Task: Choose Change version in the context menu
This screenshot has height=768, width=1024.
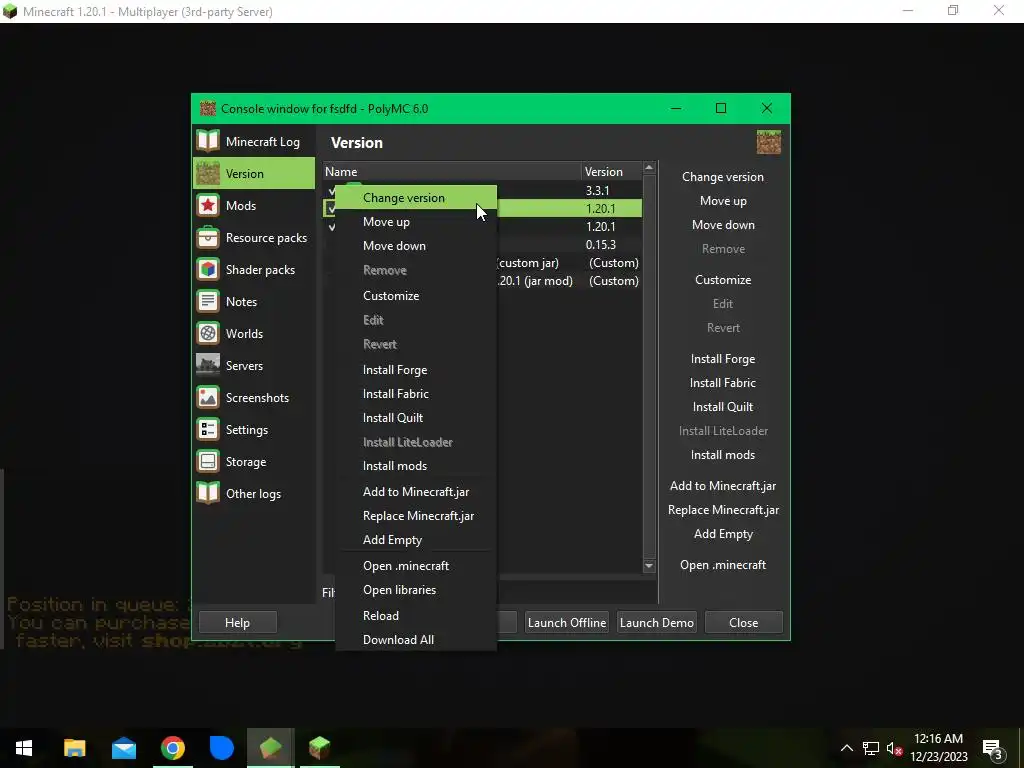Action: (x=416, y=198)
